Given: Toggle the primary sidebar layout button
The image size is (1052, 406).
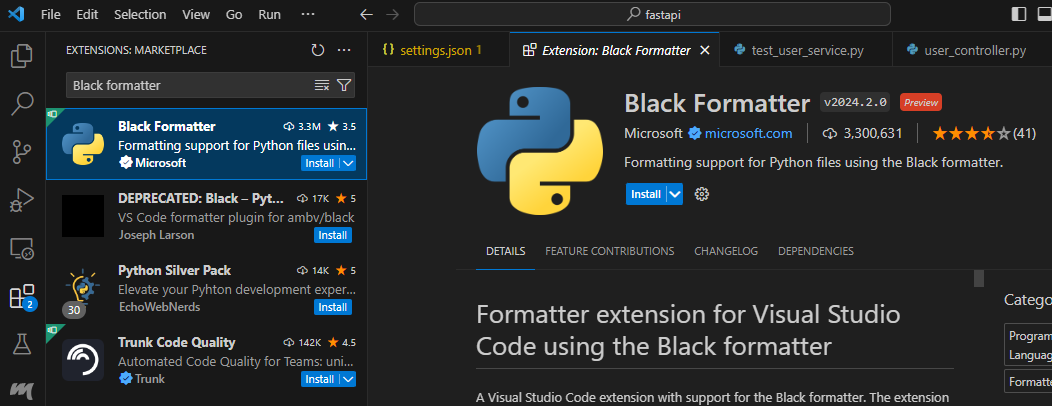Looking at the screenshot, I should [x=1019, y=15].
